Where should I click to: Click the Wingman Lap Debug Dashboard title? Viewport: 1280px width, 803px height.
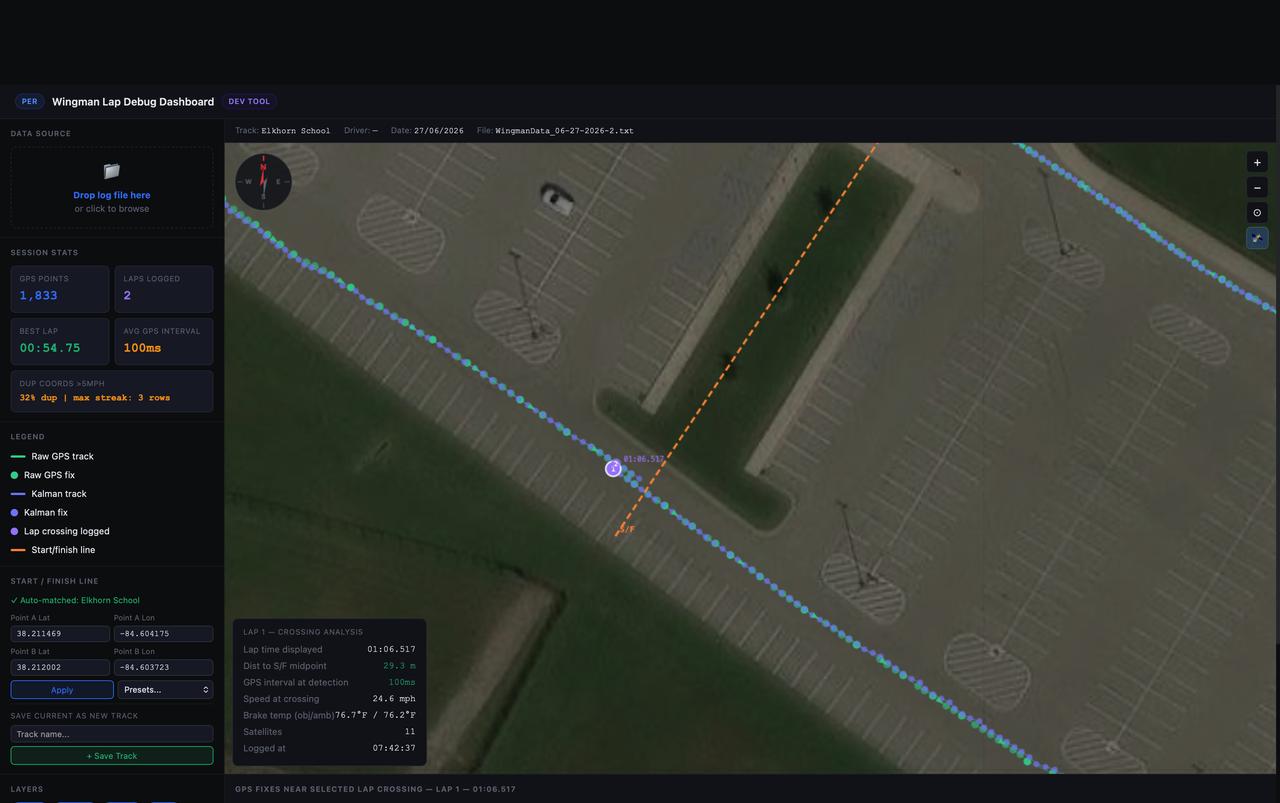click(x=133, y=102)
